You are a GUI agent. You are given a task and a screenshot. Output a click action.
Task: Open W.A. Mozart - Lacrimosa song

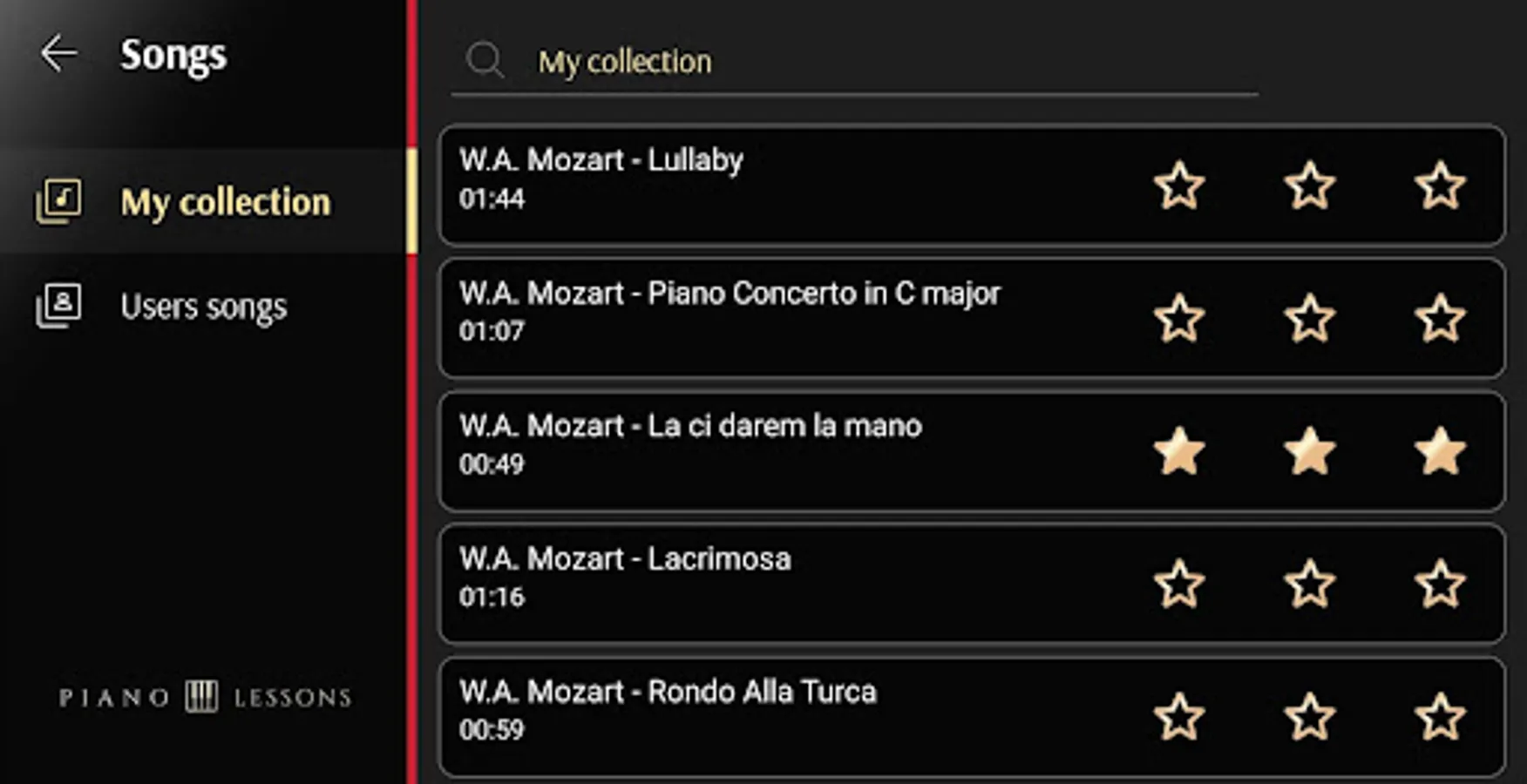point(972,584)
